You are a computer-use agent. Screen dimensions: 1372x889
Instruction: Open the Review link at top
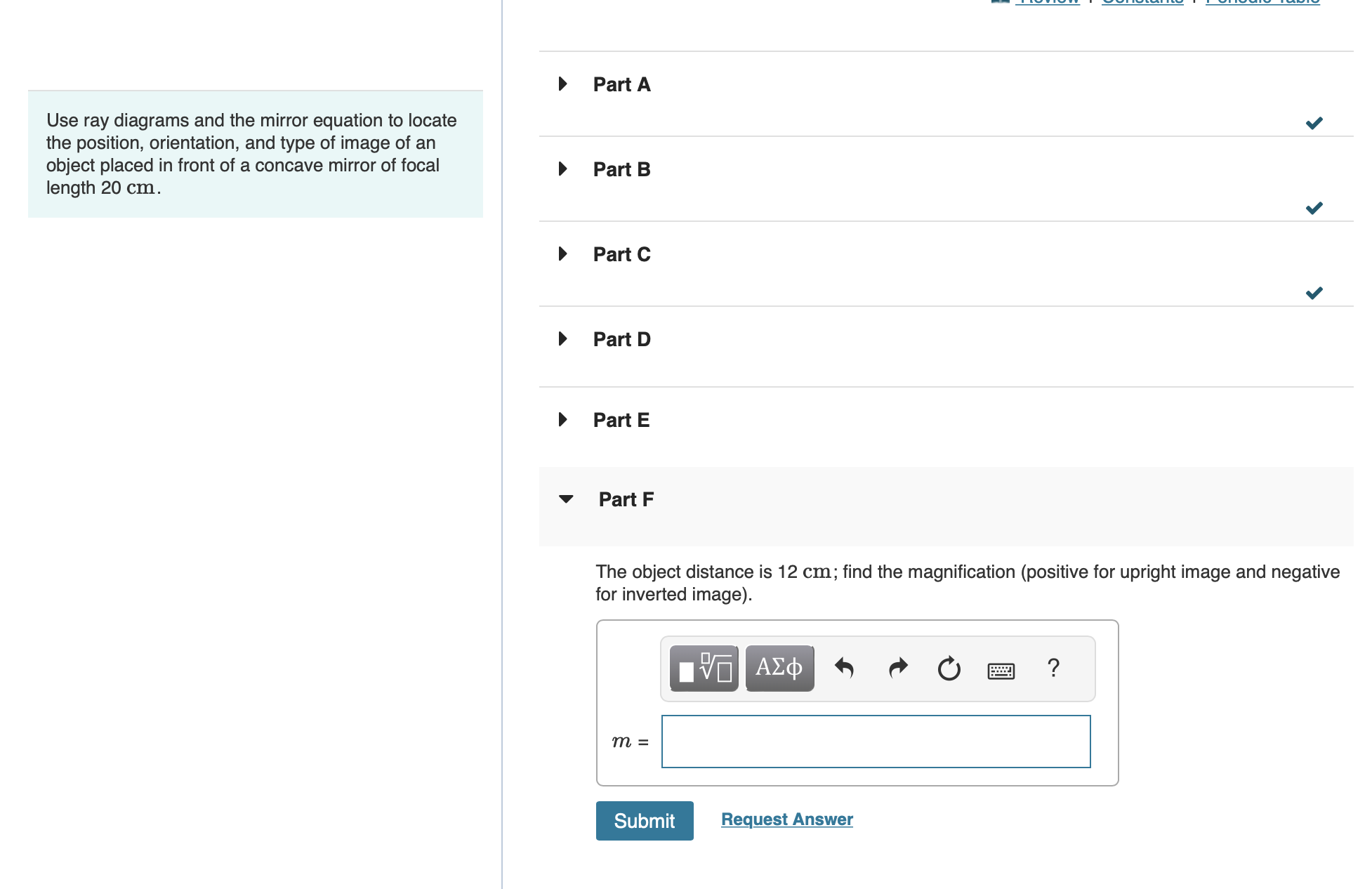click(x=1049, y=2)
